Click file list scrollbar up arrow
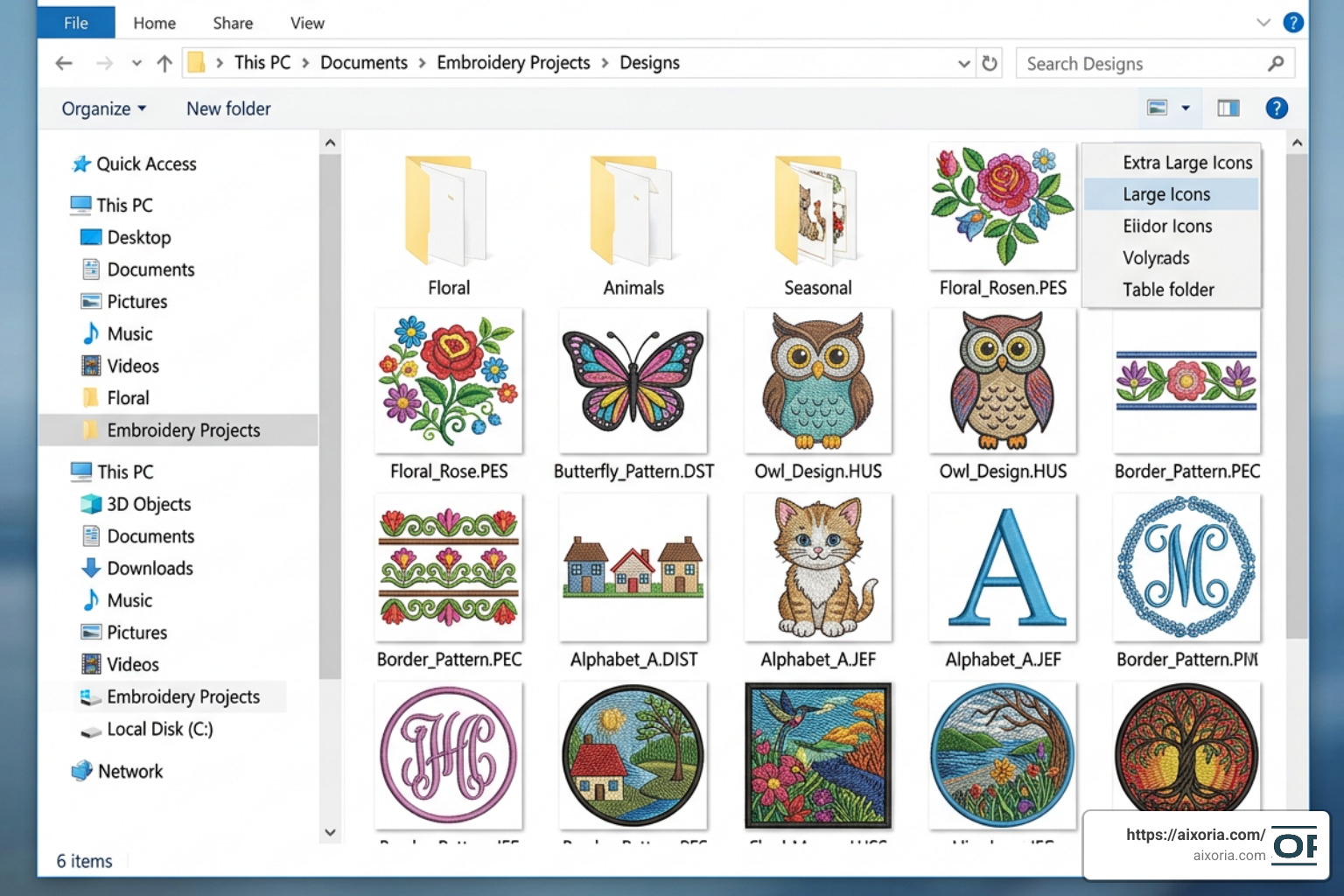The height and width of the screenshot is (896, 1344). pyautogui.click(x=1298, y=142)
